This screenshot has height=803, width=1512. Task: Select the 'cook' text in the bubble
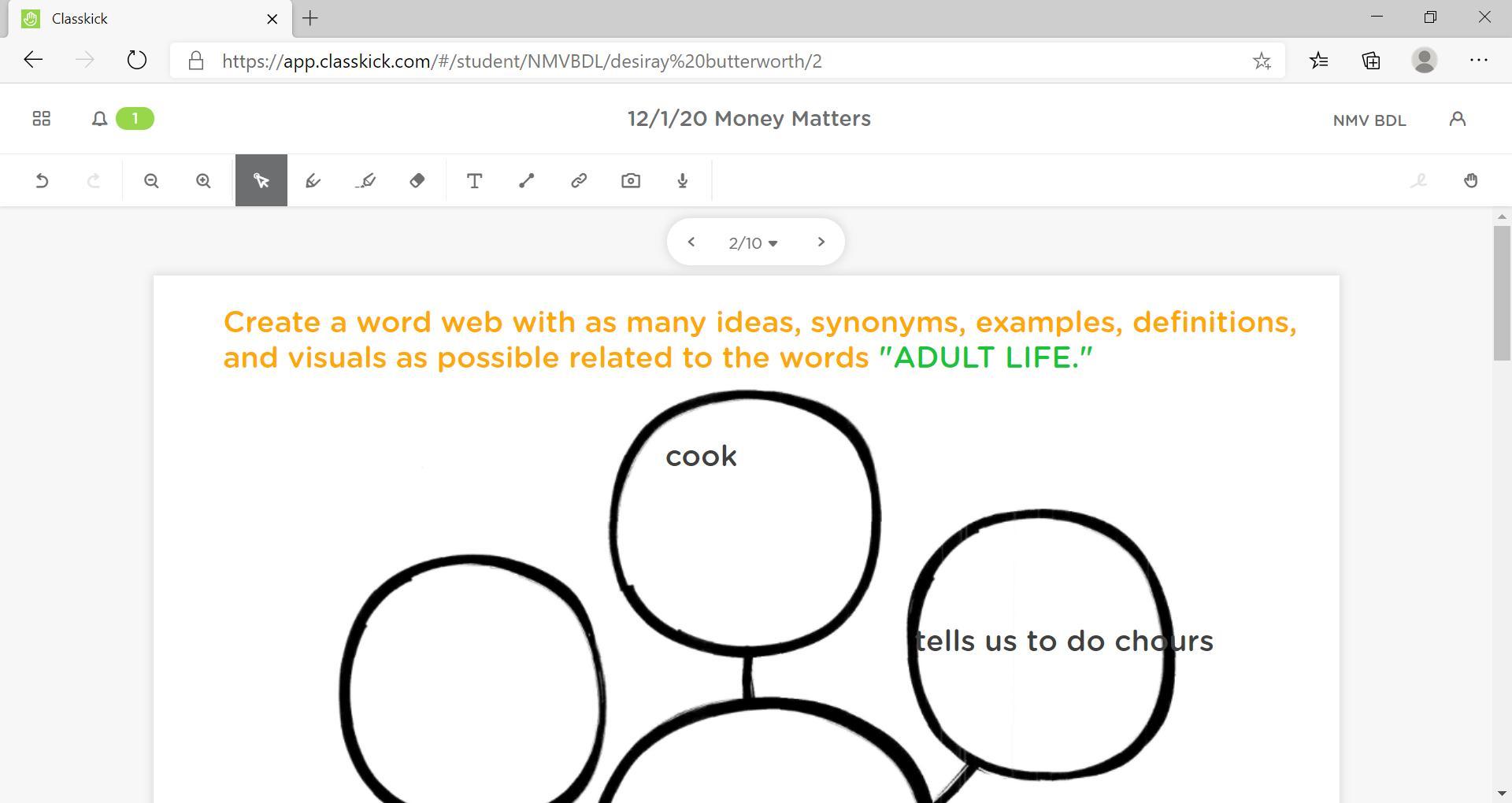click(x=701, y=457)
